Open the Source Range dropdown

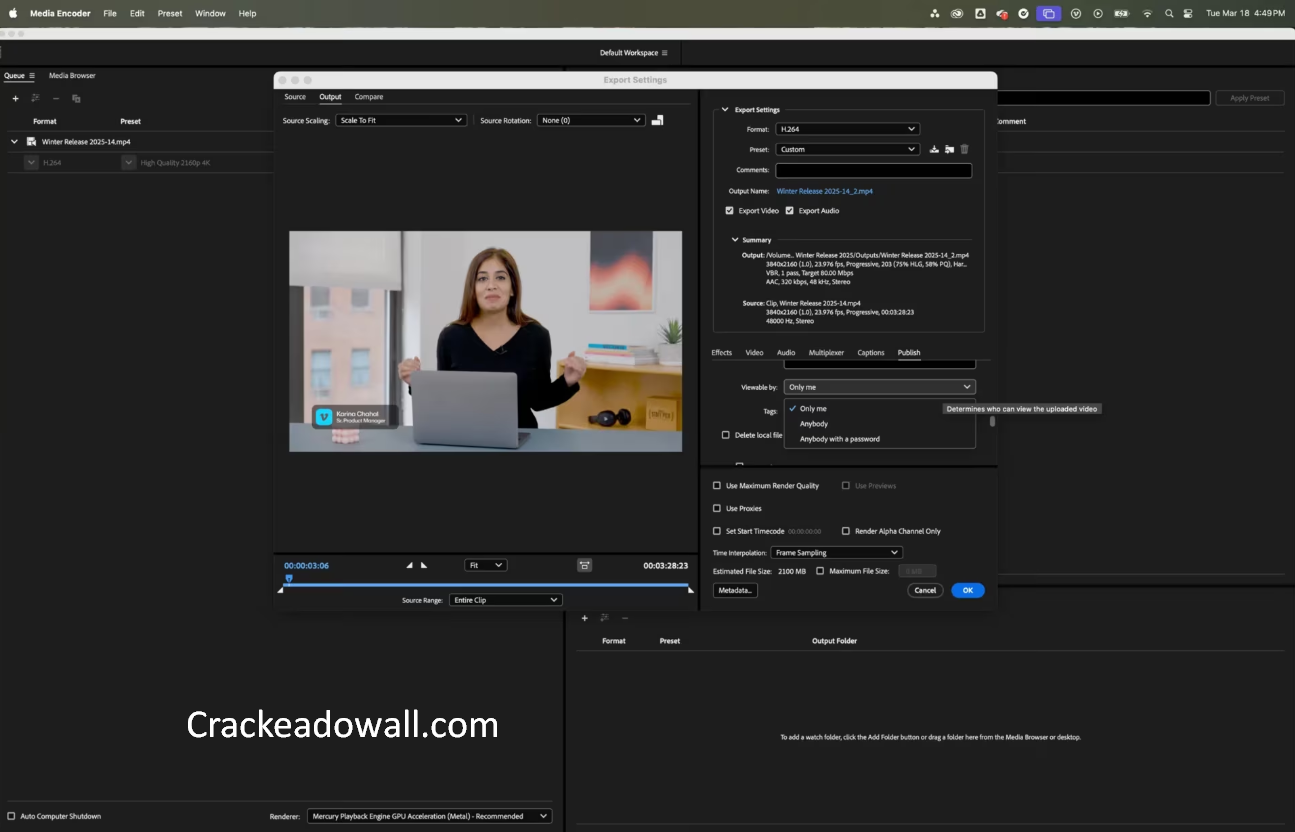pos(506,600)
